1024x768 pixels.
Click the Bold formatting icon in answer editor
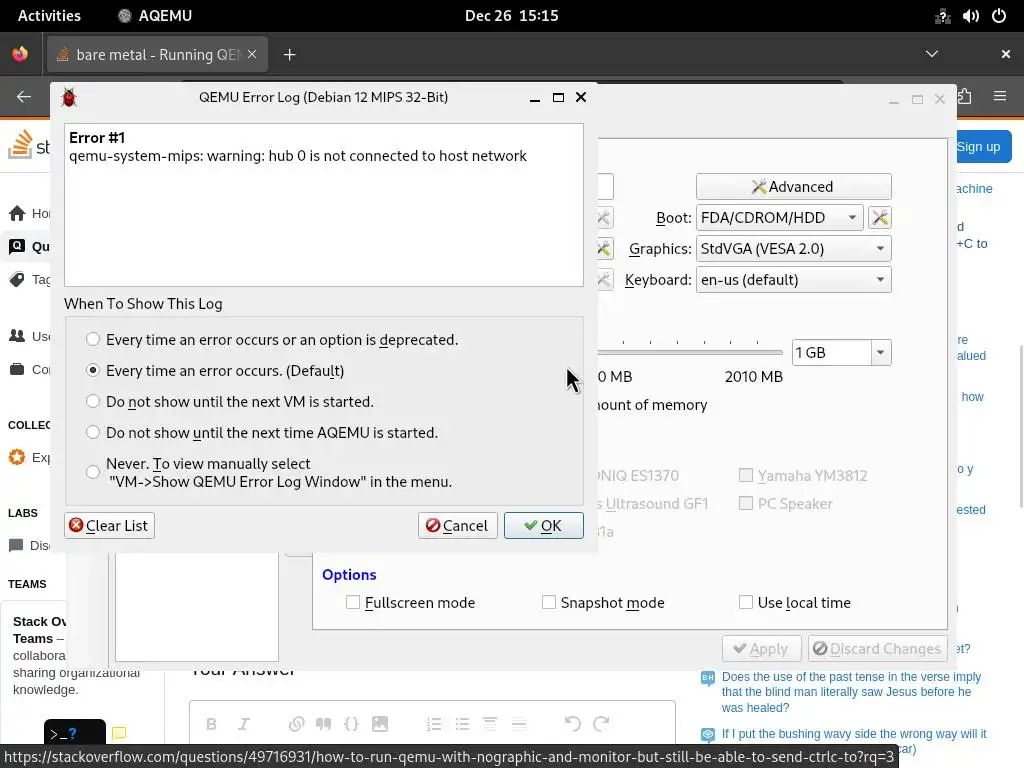[211, 724]
